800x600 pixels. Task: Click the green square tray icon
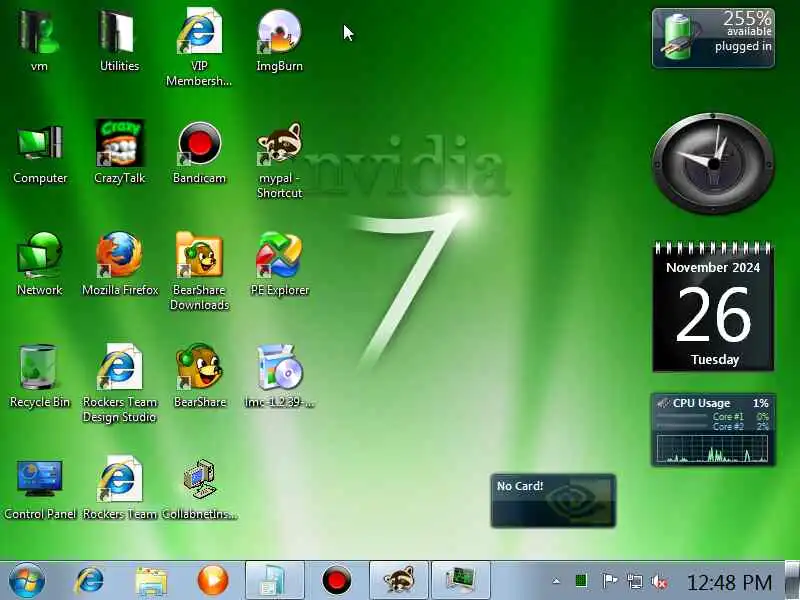point(581,581)
